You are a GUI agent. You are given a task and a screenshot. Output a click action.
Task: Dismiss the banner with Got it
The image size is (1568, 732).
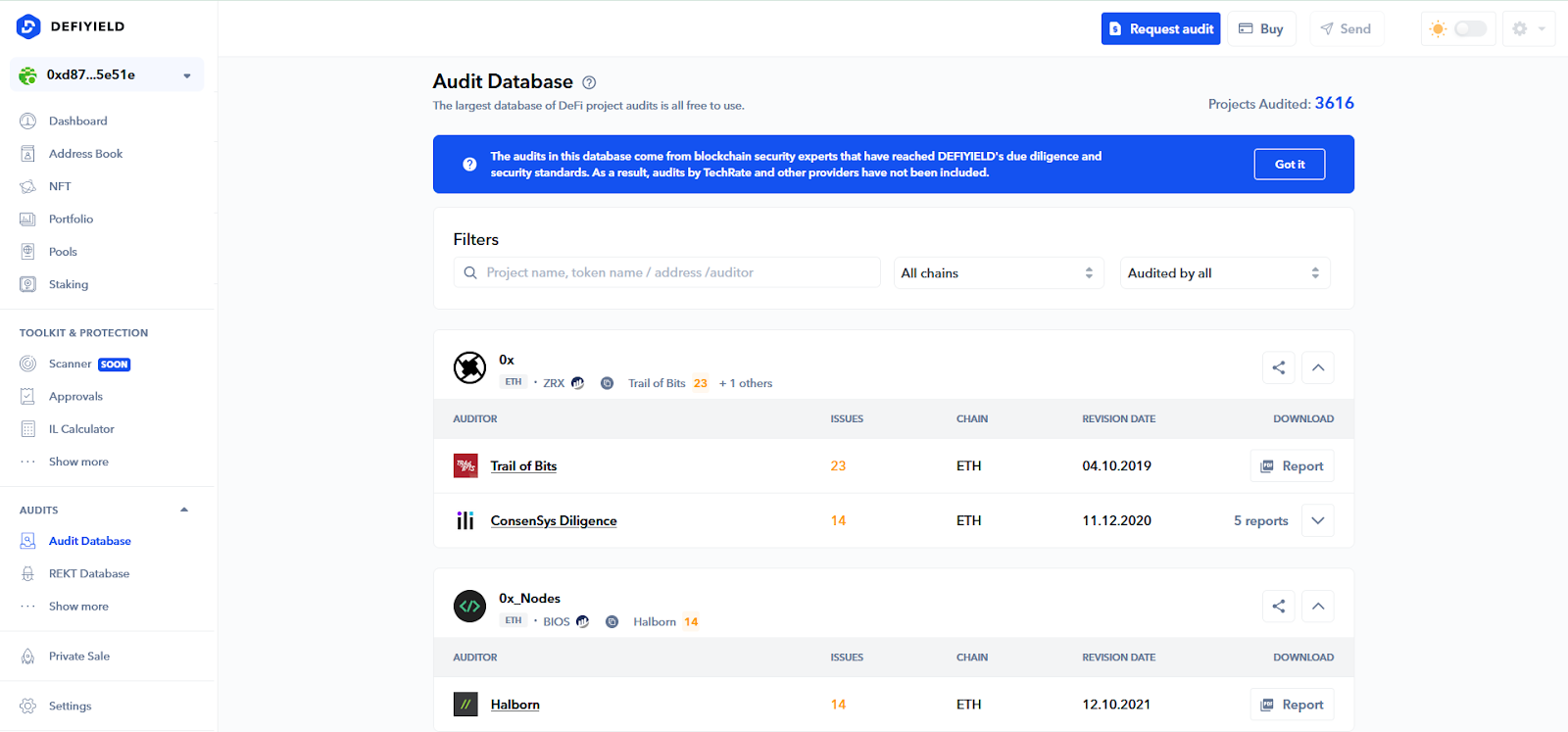pos(1289,165)
